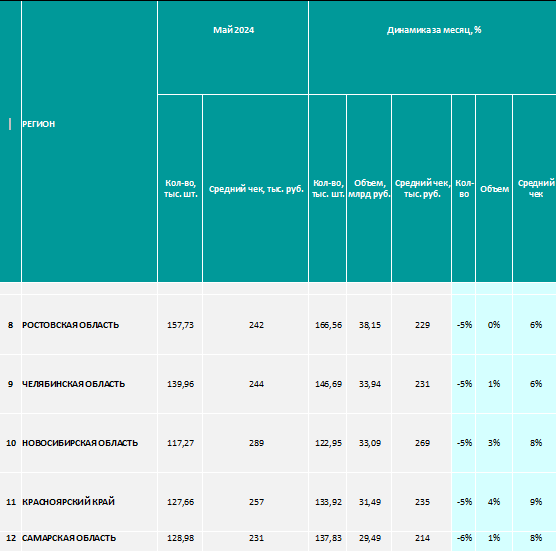Click the 'Средний чек' percent column header
Image resolution: width=556 pixels, height=551 pixels.
tap(535, 189)
